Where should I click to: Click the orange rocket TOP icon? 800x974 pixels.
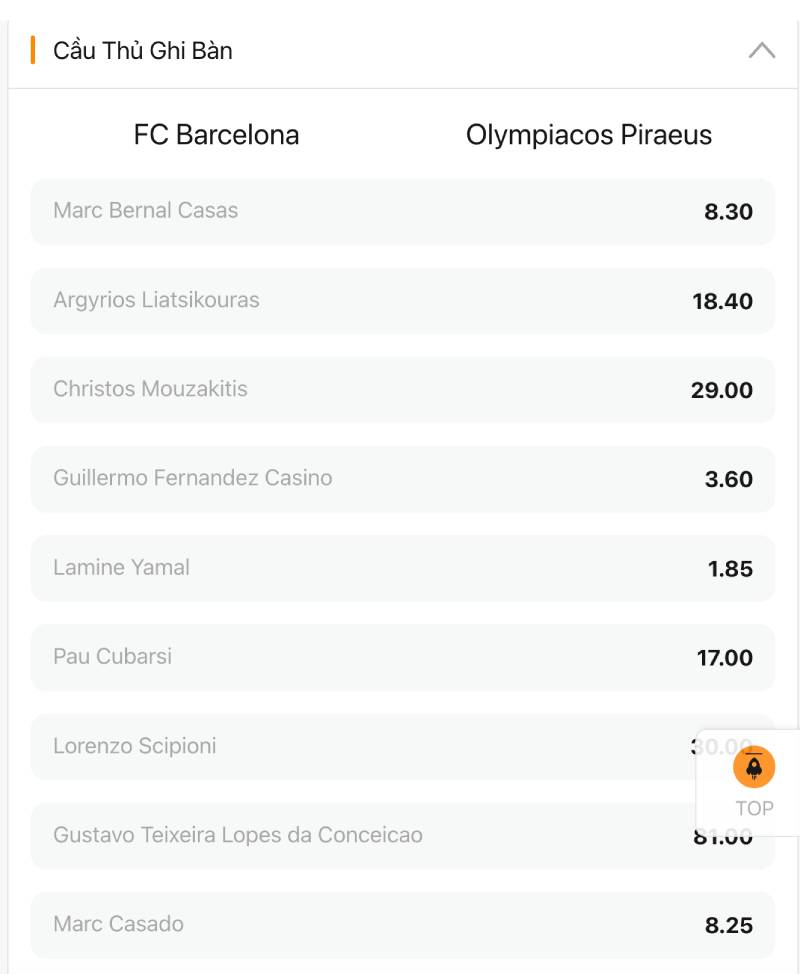pos(754,768)
